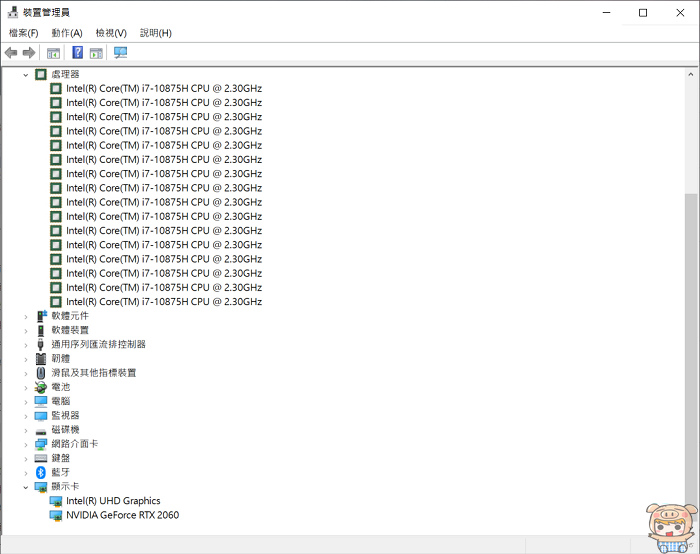Click the 軟體裝置 category icon
The width and height of the screenshot is (700, 554).
pyautogui.click(x=41, y=330)
